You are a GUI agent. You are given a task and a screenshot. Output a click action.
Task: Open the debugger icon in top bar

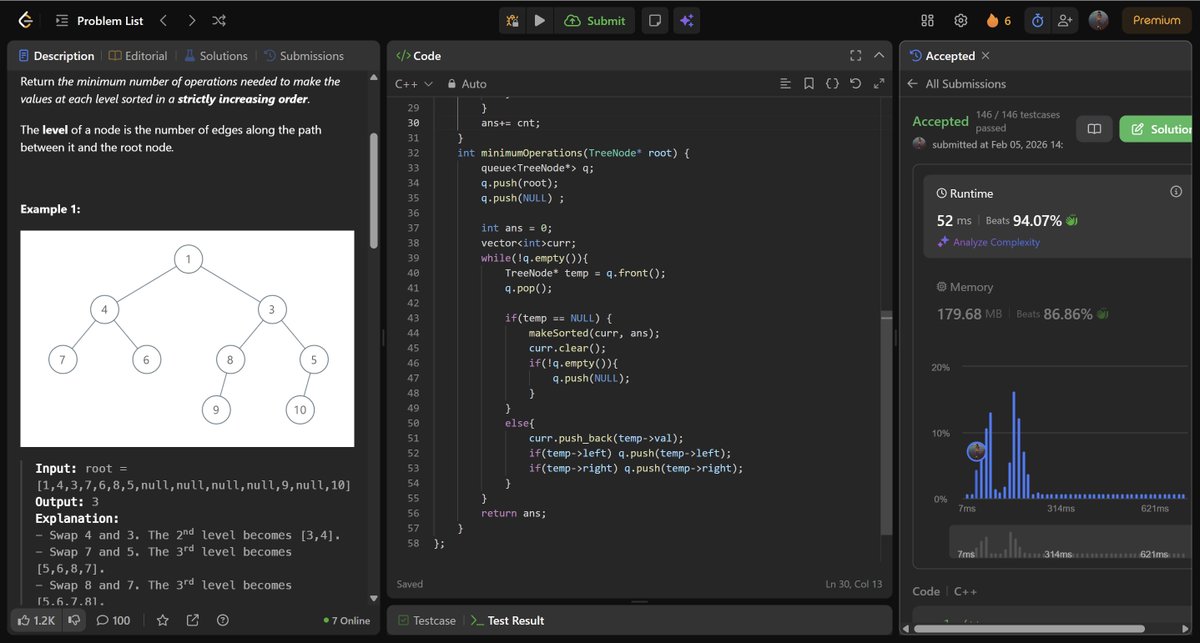(512, 20)
